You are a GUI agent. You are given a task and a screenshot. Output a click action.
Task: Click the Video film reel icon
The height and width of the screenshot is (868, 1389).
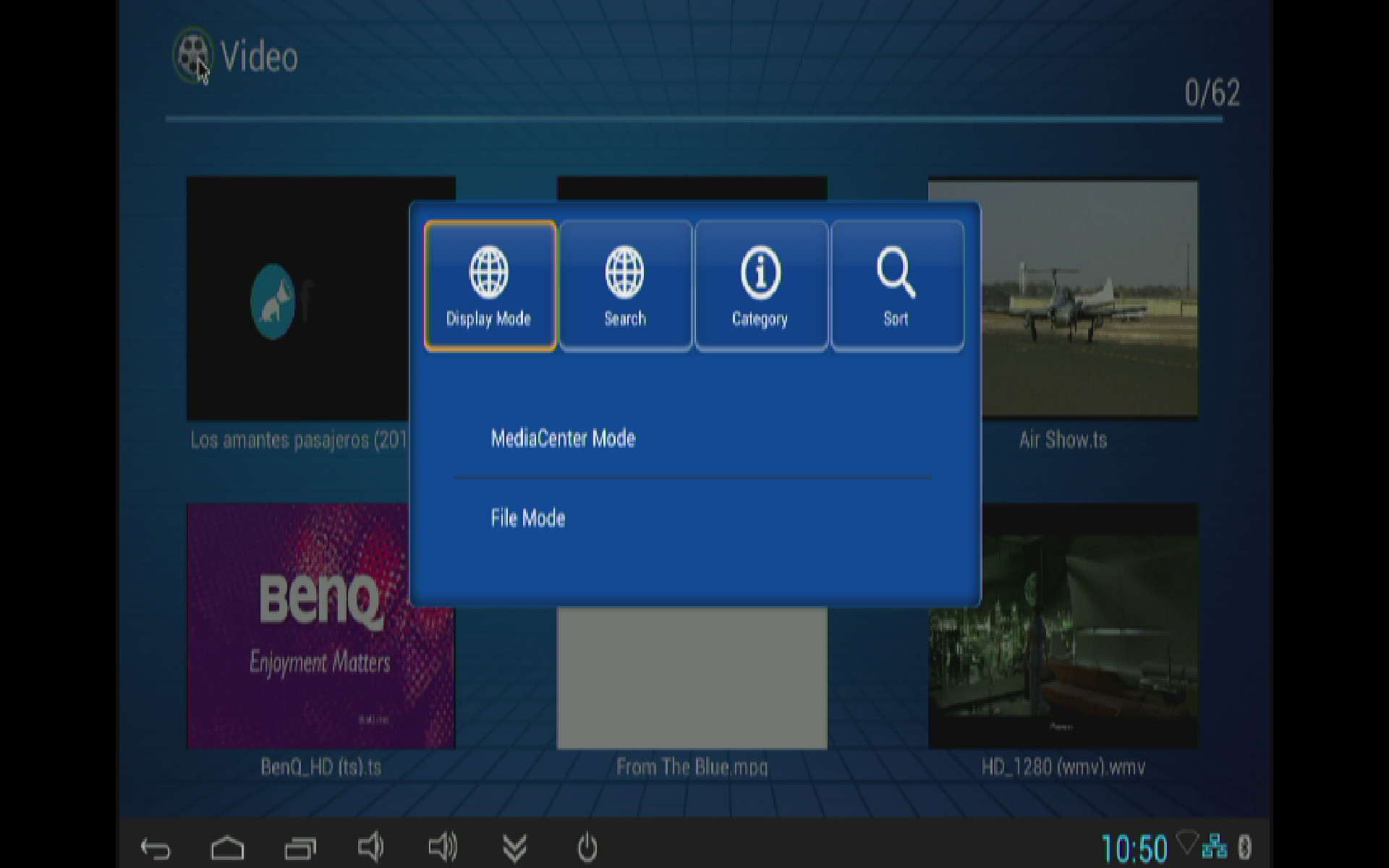pos(192,55)
